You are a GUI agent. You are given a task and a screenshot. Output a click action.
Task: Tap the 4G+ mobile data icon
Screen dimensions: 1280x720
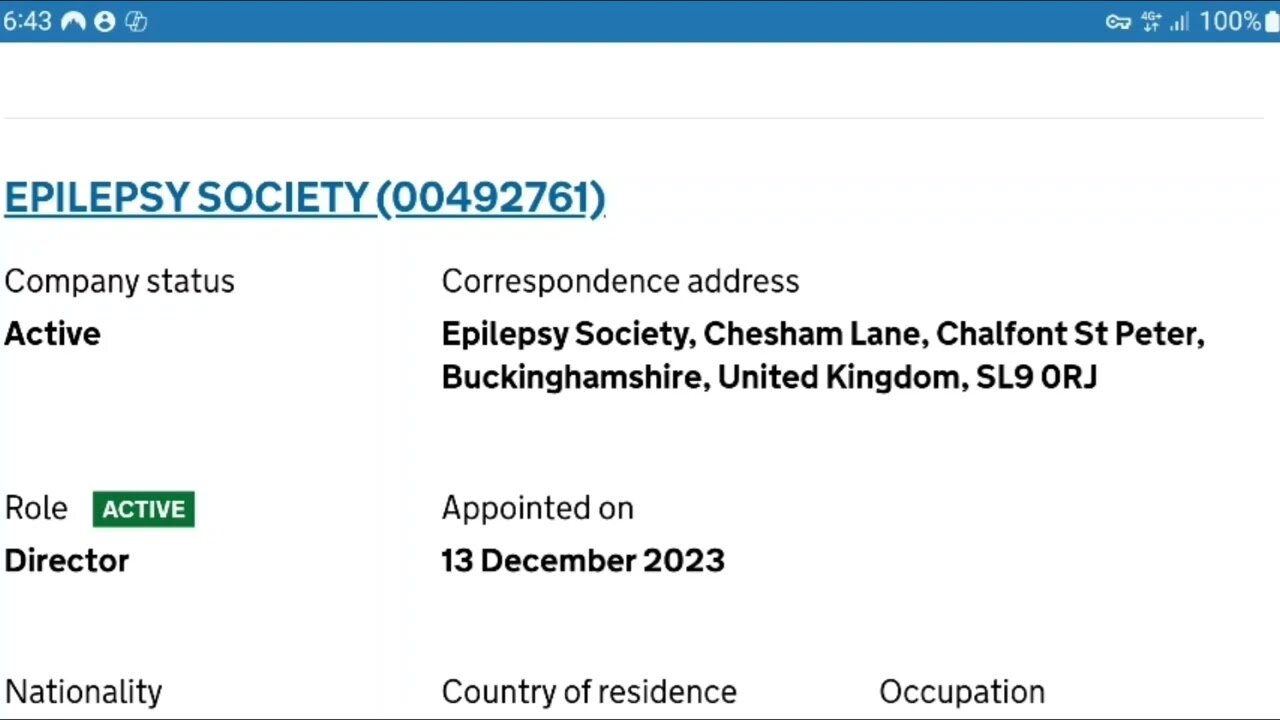(x=1151, y=22)
